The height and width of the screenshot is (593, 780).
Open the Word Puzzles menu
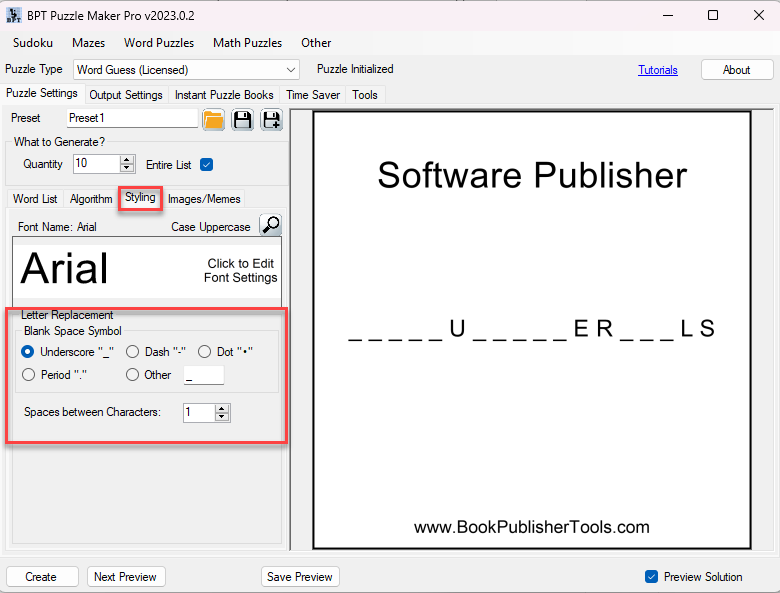pyautogui.click(x=159, y=43)
